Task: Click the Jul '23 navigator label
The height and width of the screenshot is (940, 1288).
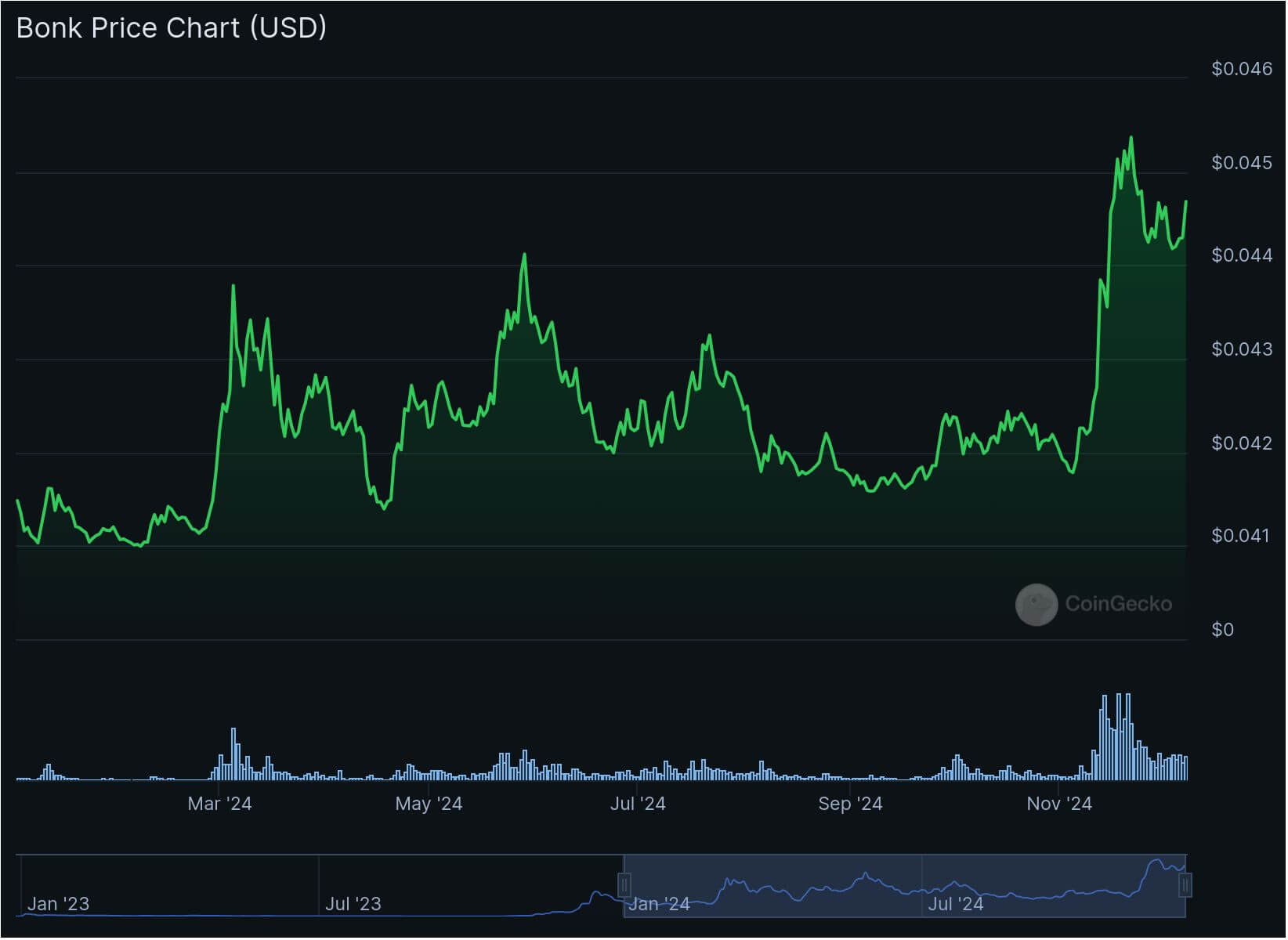Action: click(x=353, y=904)
